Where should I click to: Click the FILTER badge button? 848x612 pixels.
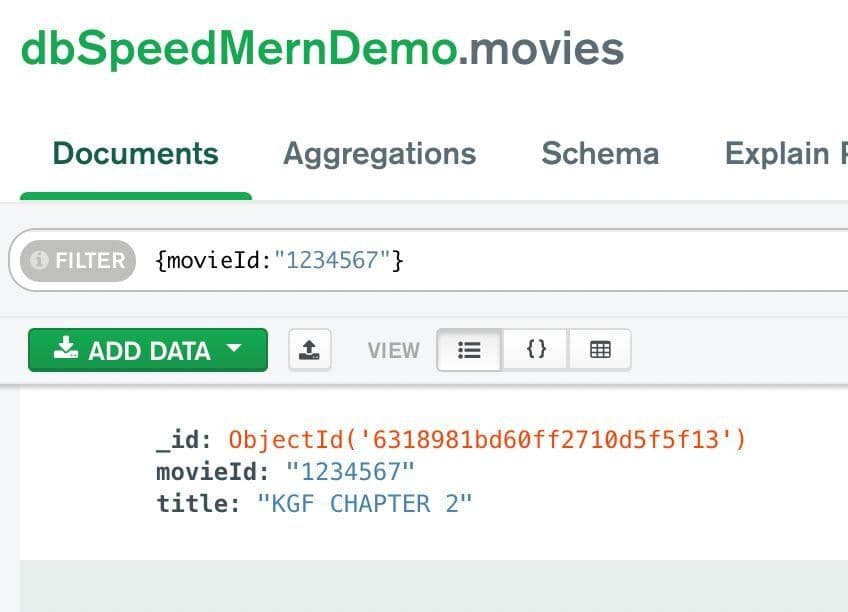(78, 261)
